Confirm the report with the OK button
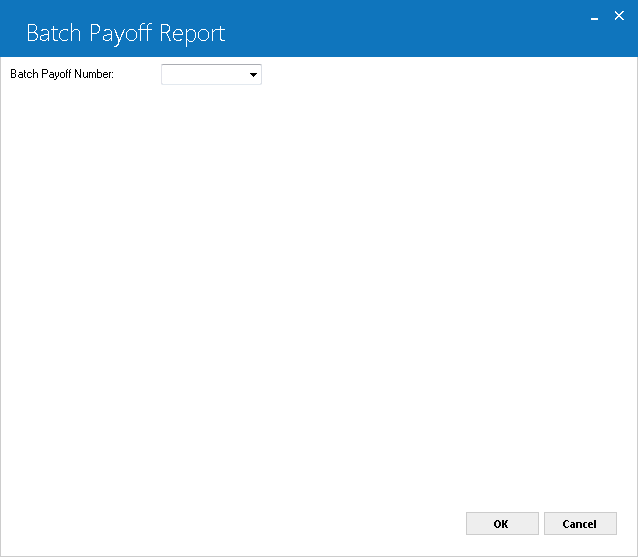638x557 pixels. coord(502,524)
